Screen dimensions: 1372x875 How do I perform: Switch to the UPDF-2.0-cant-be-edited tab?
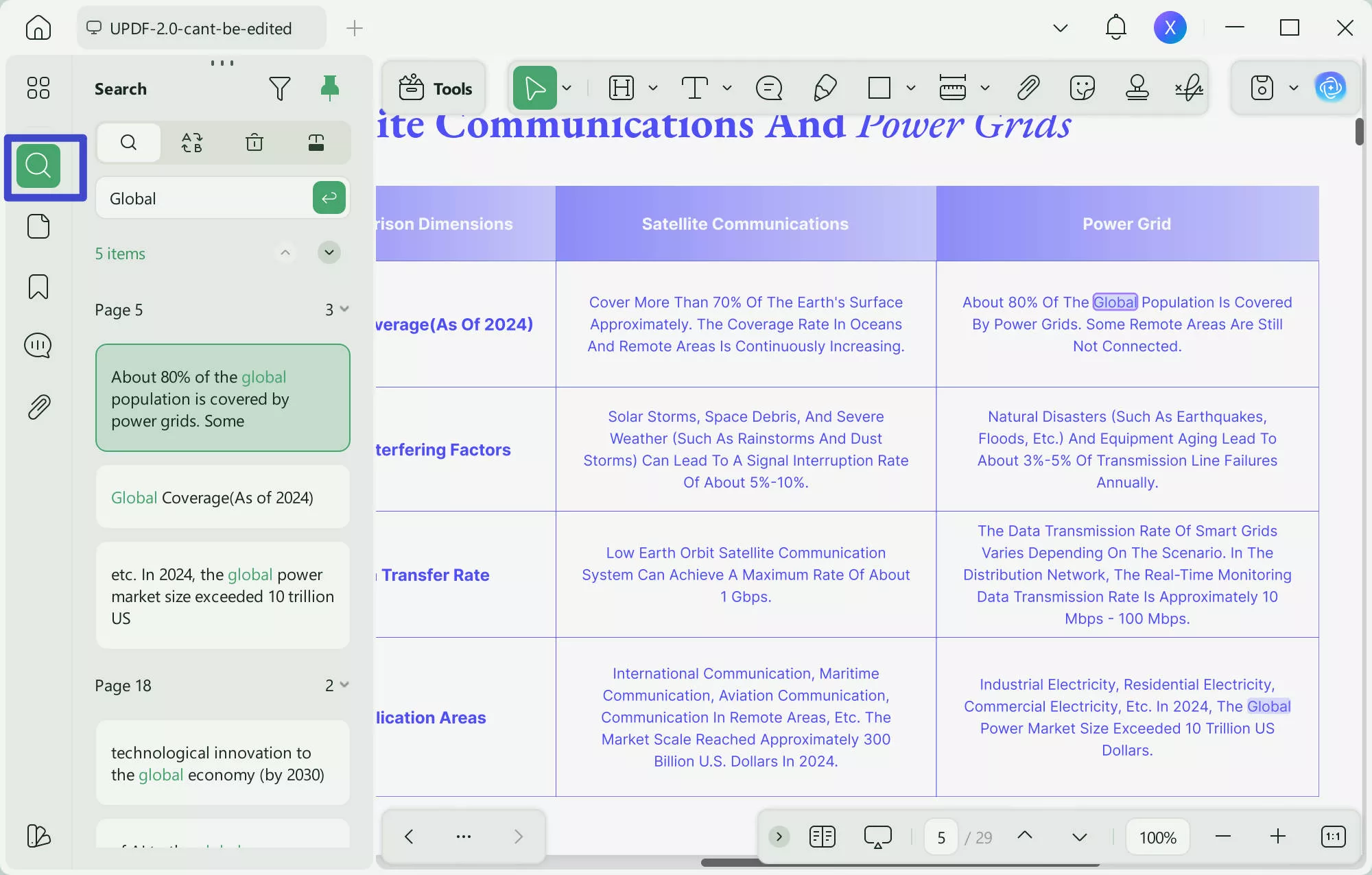tap(200, 28)
